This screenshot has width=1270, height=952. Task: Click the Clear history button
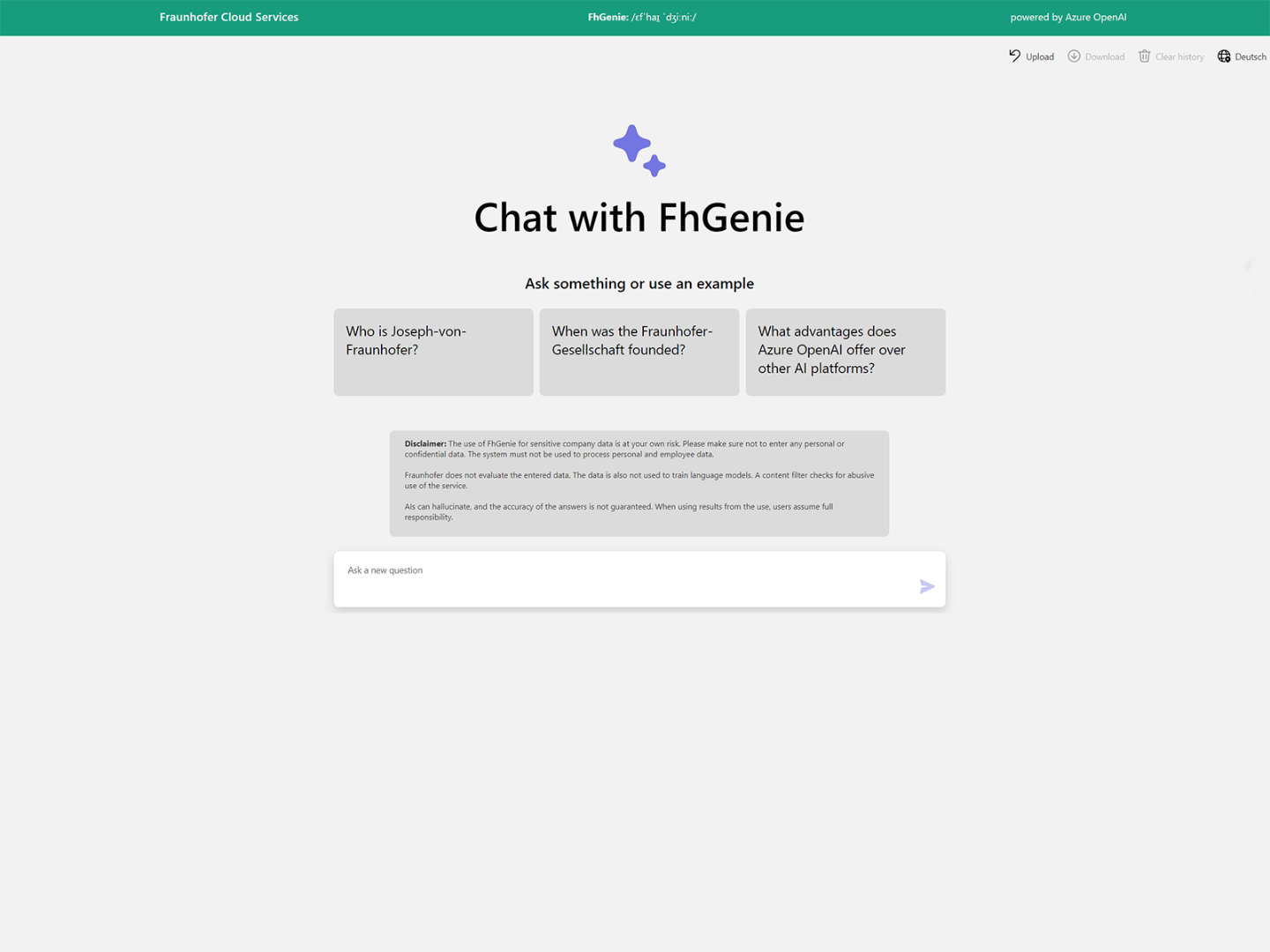click(x=1178, y=56)
